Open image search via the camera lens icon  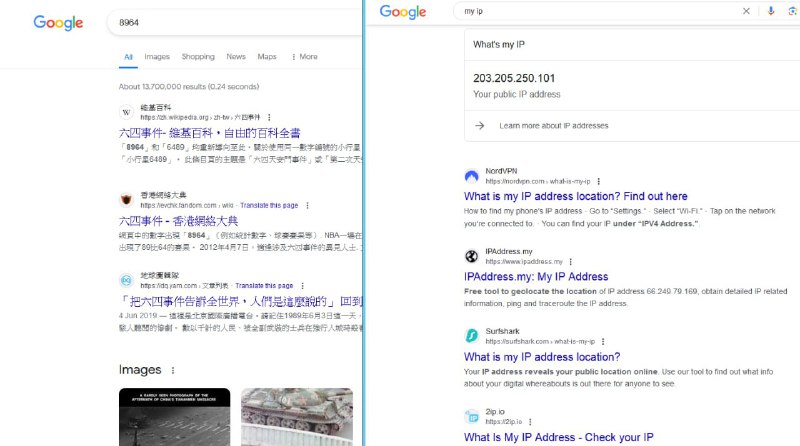pyautogui.click(x=793, y=11)
